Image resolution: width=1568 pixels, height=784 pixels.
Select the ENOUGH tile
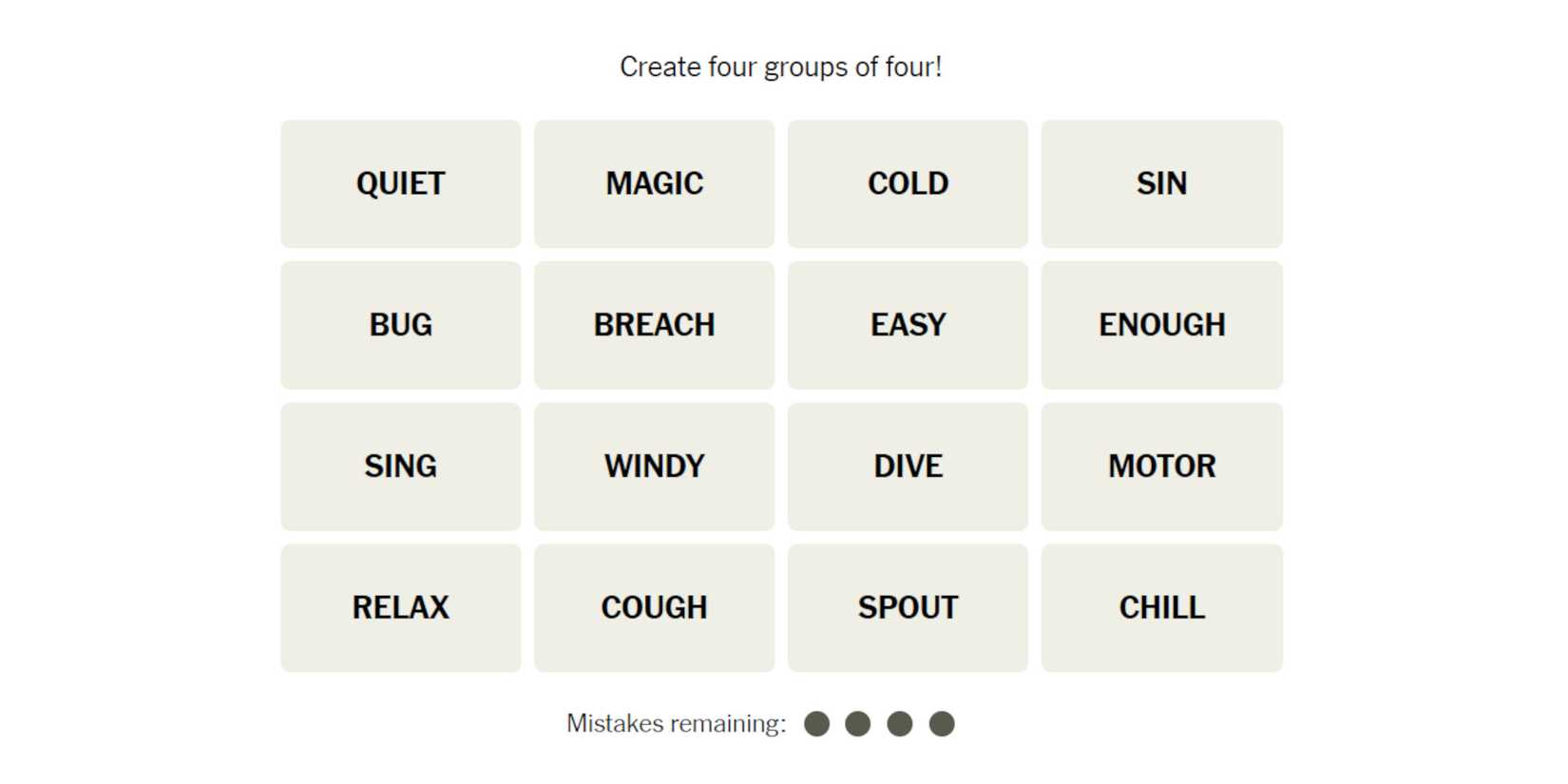(x=1161, y=325)
